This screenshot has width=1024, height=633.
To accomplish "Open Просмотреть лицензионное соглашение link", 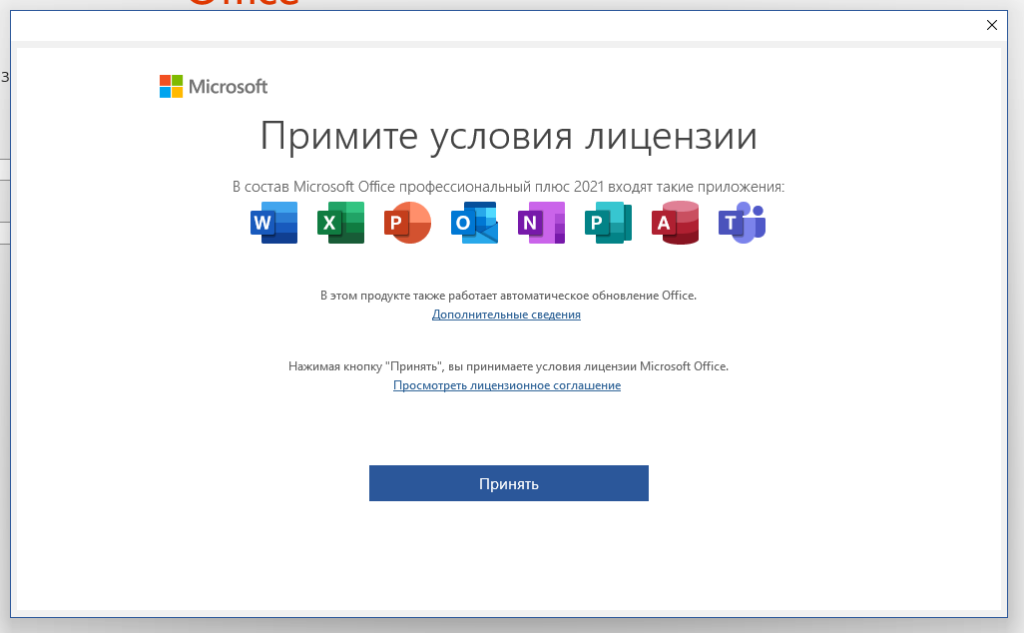I will pos(507,385).
